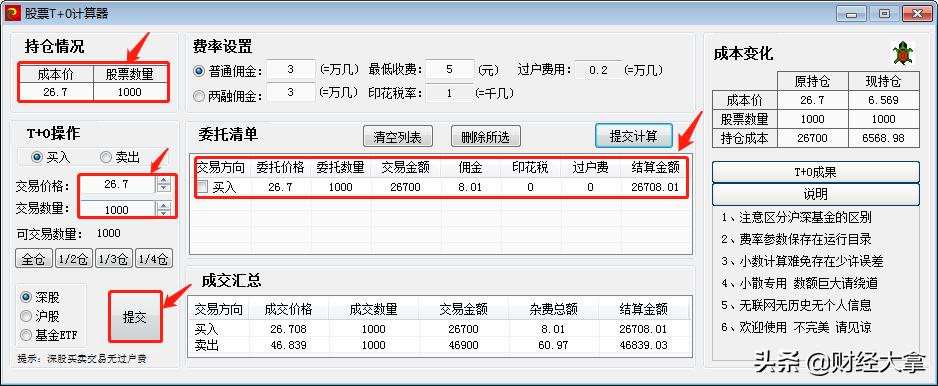Decrease 交易价格 with down arrow
The height and width of the screenshot is (386, 938).
(163, 188)
